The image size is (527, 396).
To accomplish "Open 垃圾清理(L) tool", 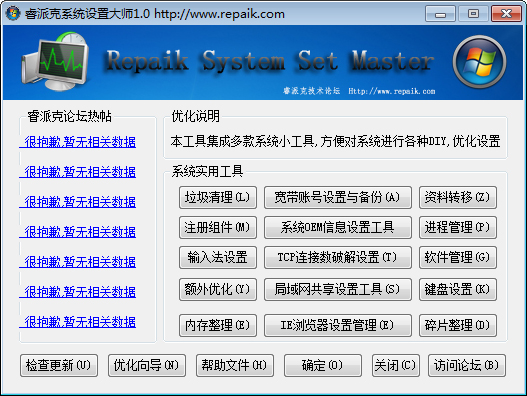I will coord(218,197).
